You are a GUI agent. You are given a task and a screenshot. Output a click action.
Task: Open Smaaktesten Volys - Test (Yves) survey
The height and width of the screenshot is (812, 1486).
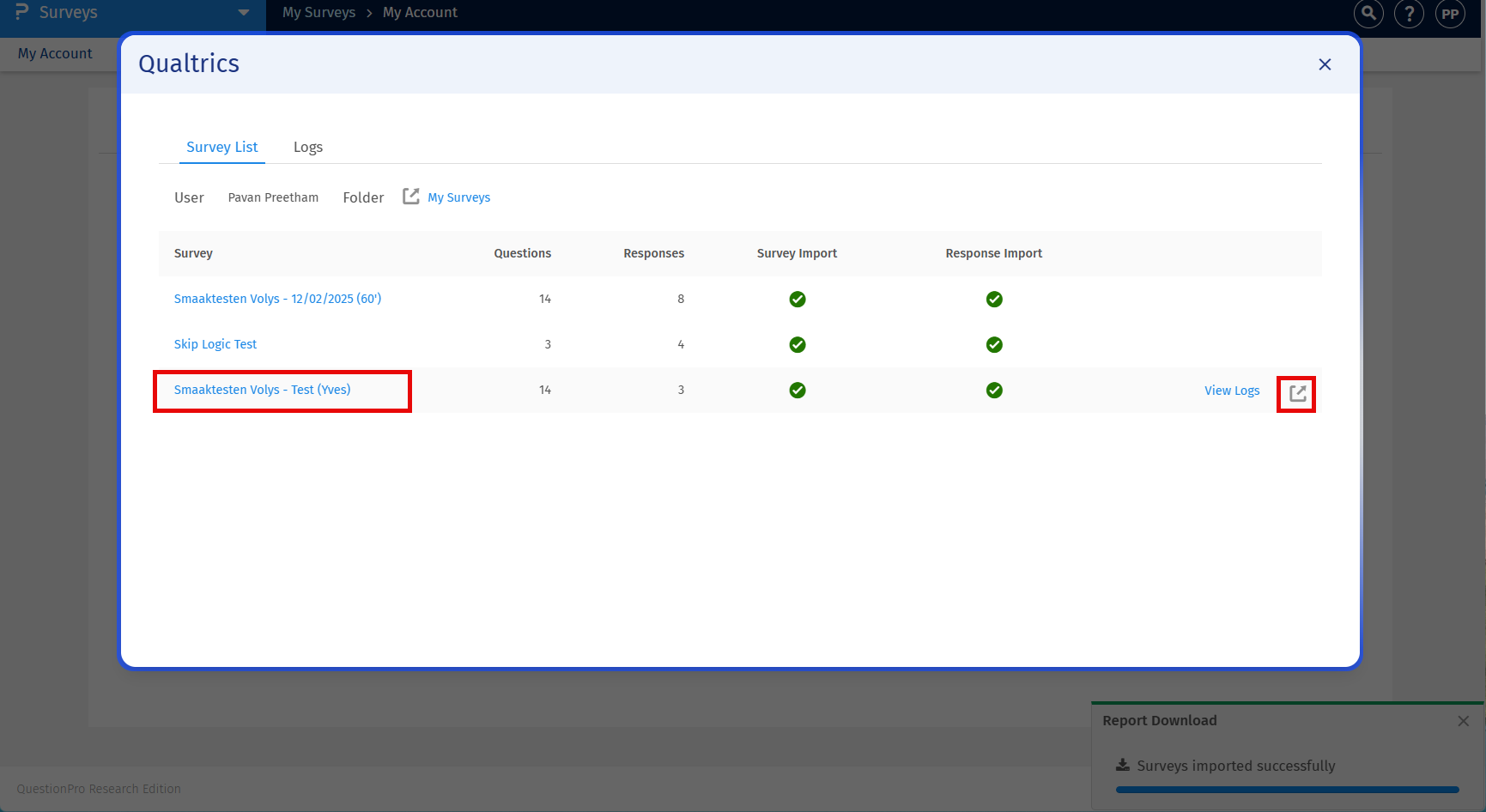click(x=262, y=390)
